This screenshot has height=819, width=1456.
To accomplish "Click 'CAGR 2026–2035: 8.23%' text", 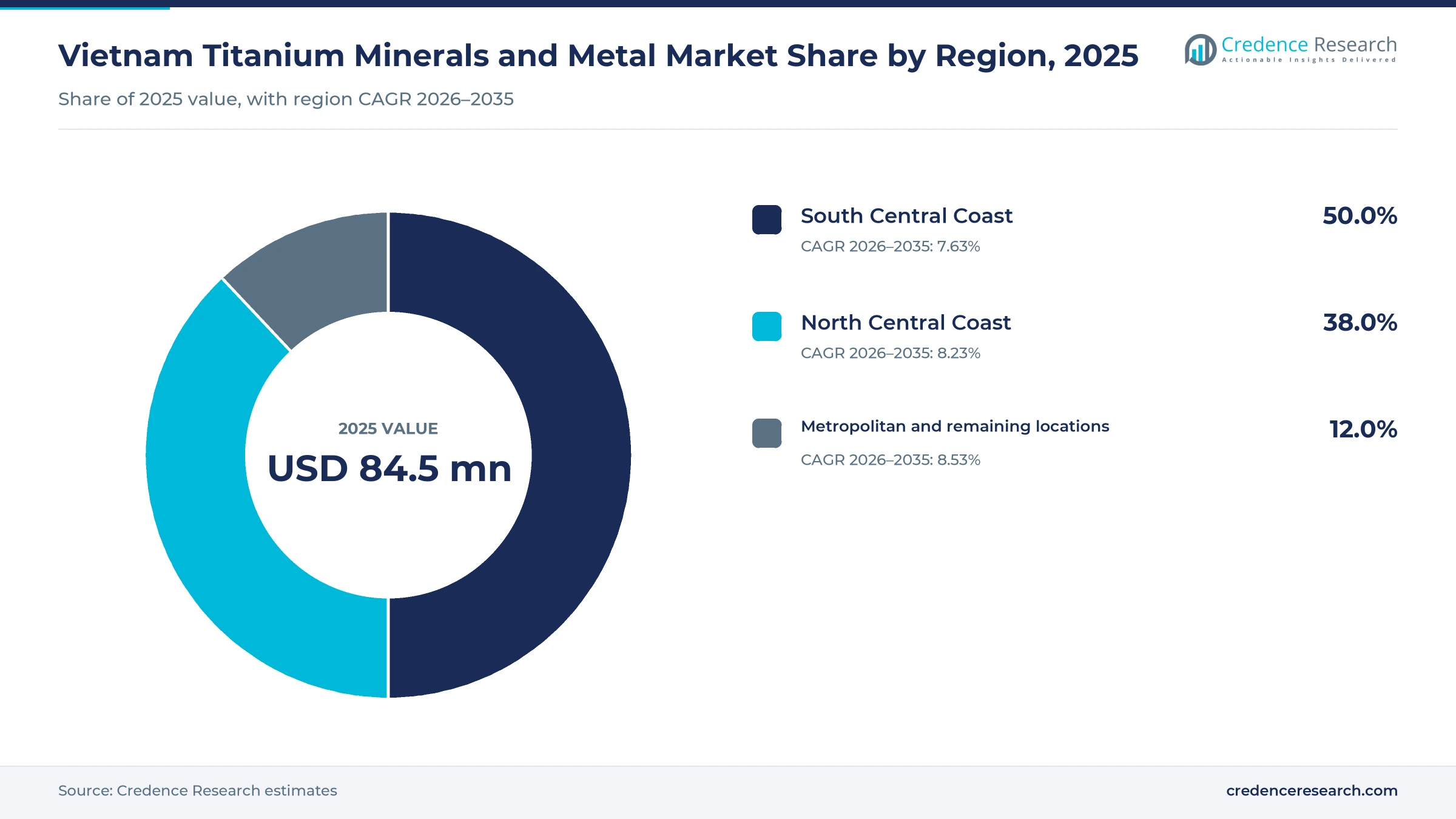I will [890, 353].
